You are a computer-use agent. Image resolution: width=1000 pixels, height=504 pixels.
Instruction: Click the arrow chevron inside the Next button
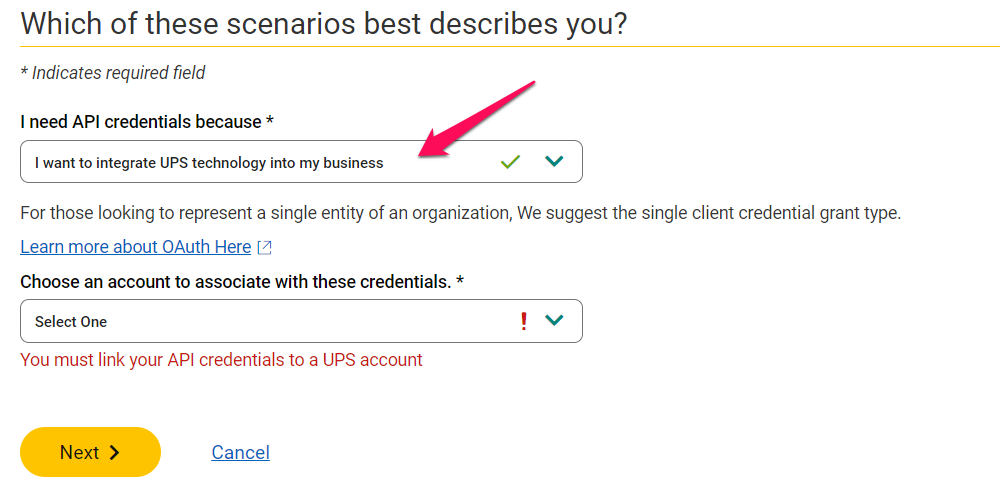[114, 452]
